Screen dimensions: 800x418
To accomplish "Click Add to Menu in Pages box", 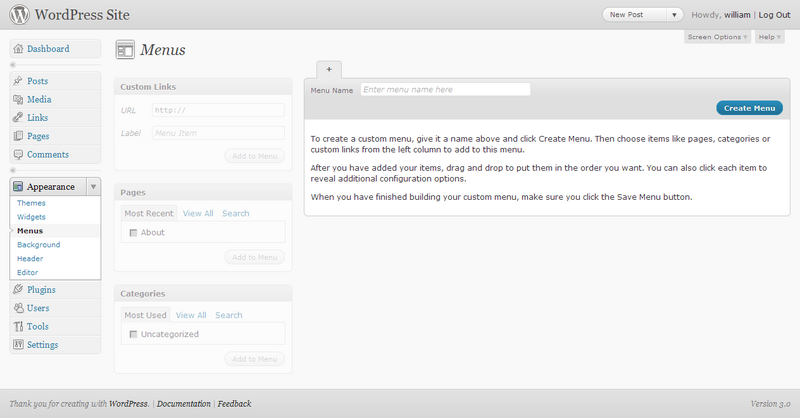I will 255,257.
